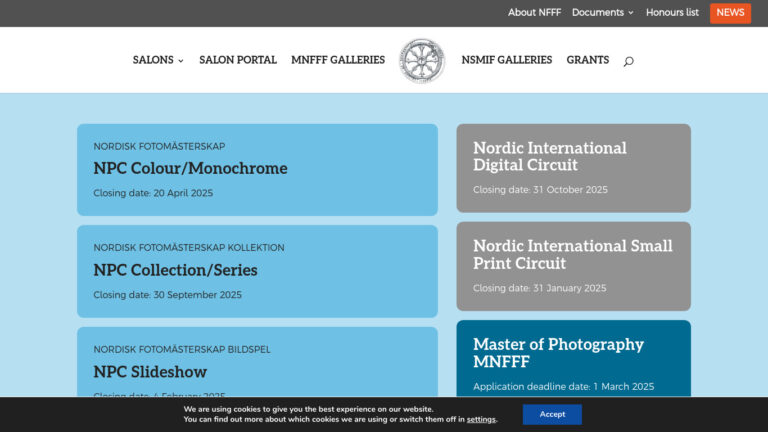Click the NFFF wheel logo
This screenshot has width=768, height=432.
coord(422,61)
